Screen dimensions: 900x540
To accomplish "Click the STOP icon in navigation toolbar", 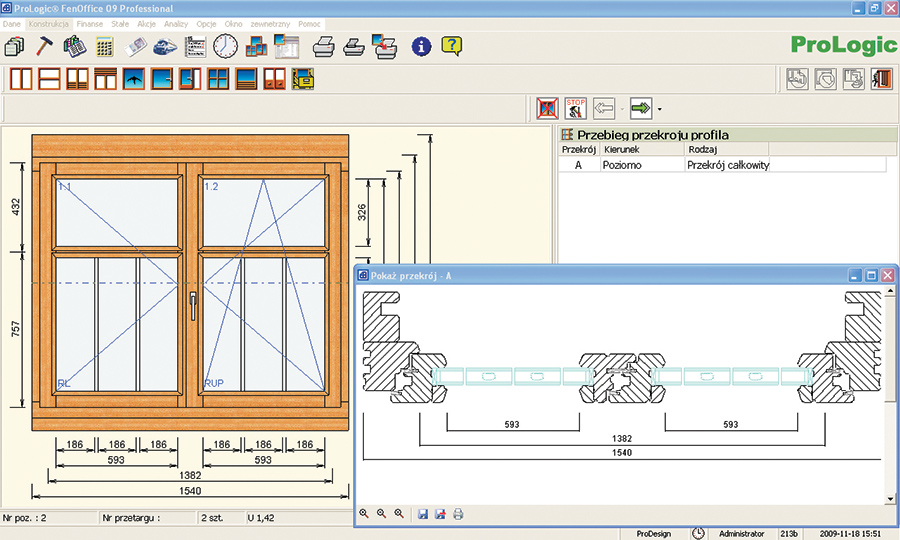I will [575, 107].
